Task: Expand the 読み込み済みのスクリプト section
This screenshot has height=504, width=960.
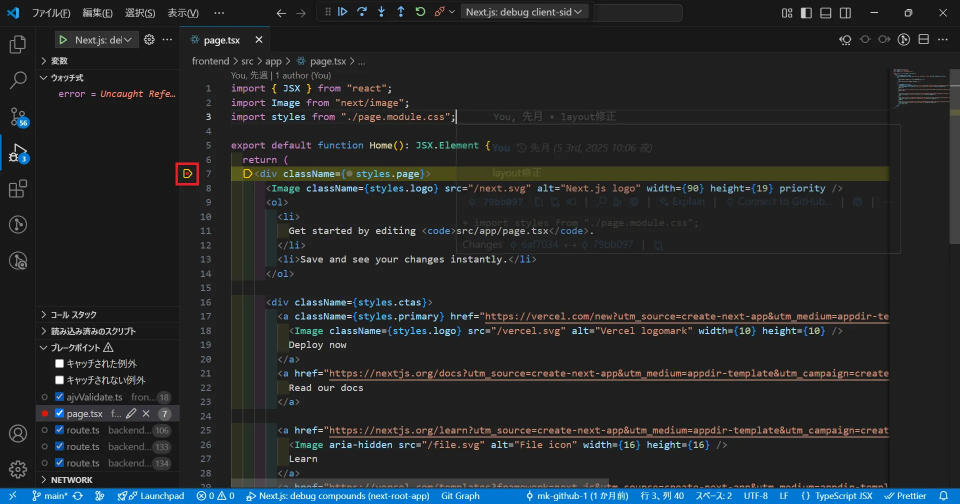Action: point(108,331)
